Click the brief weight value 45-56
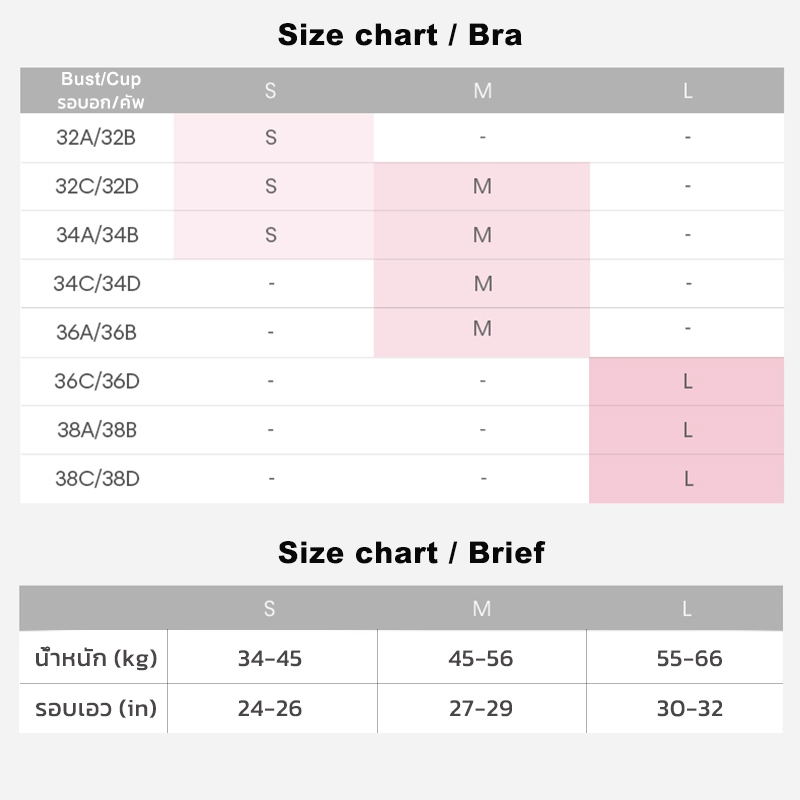 click(x=482, y=659)
